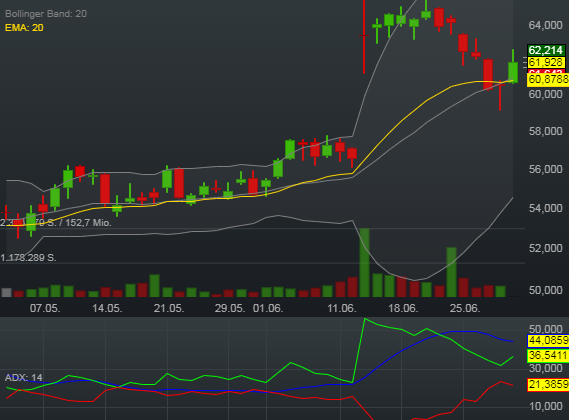This screenshot has width=569, height=420.
Task: Click the 10,000 ADX axis label
Action: pyautogui.click(x=545, y=406)
